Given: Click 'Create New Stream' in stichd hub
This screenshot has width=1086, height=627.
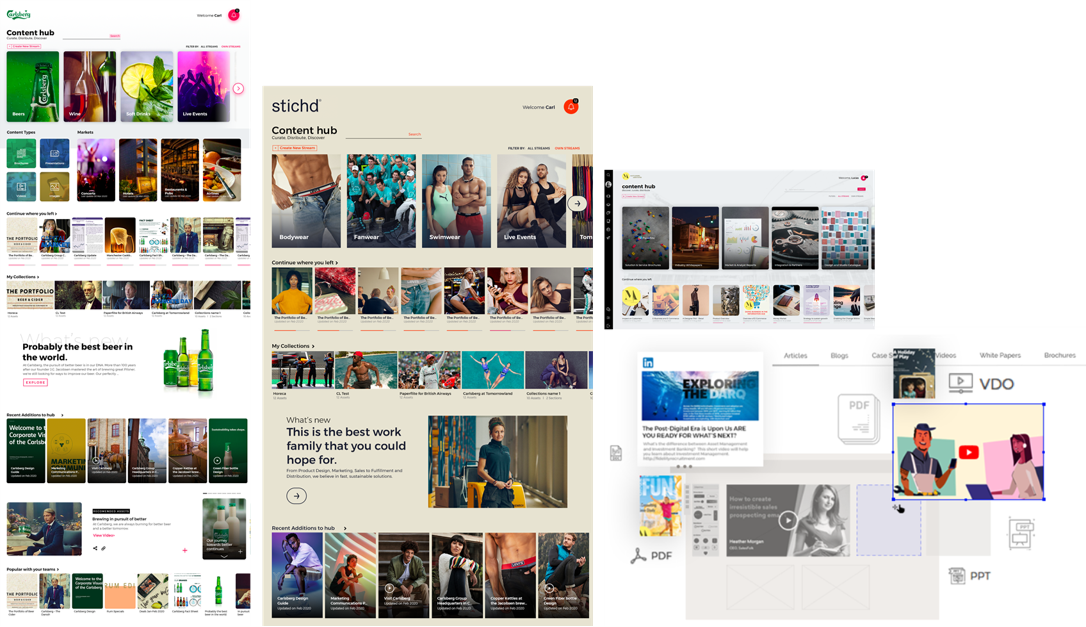Looking at the screenshot, I should 294,147.
